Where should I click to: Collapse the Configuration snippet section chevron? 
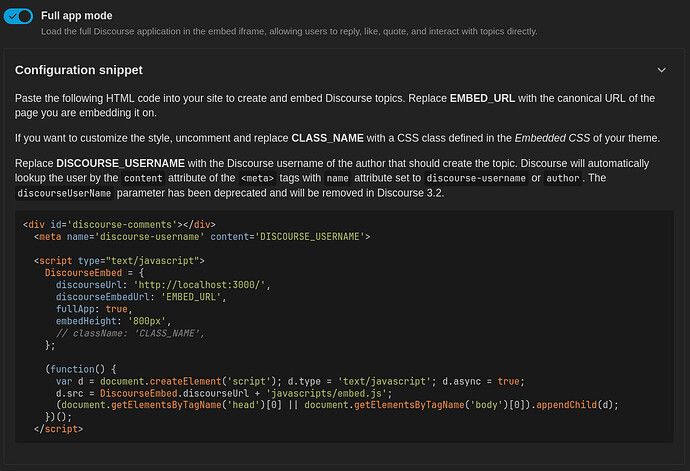click(x=661, y=70)
